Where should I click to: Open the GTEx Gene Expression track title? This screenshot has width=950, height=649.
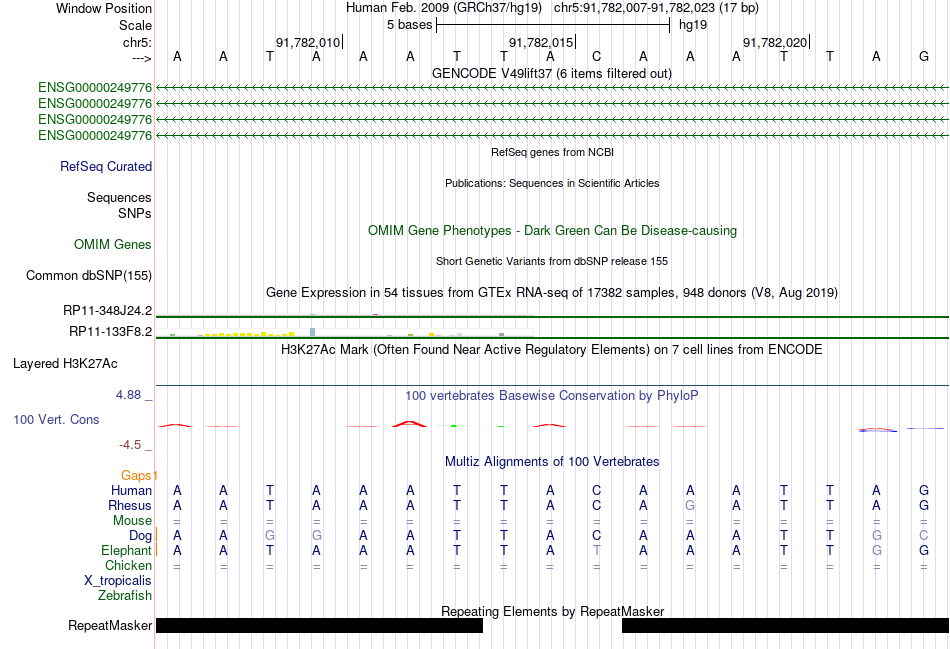point(551,293)
